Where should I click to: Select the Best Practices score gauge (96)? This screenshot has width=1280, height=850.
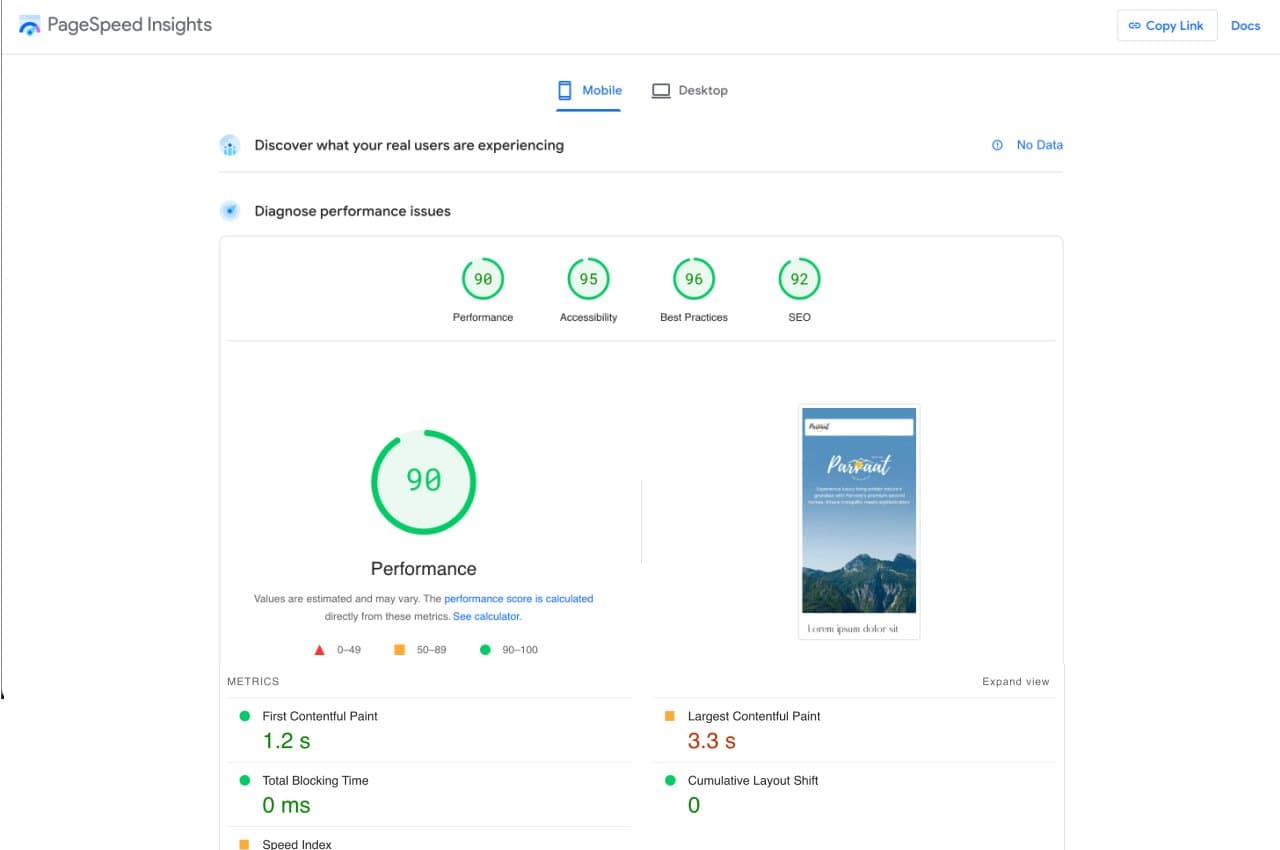(694, 280)
